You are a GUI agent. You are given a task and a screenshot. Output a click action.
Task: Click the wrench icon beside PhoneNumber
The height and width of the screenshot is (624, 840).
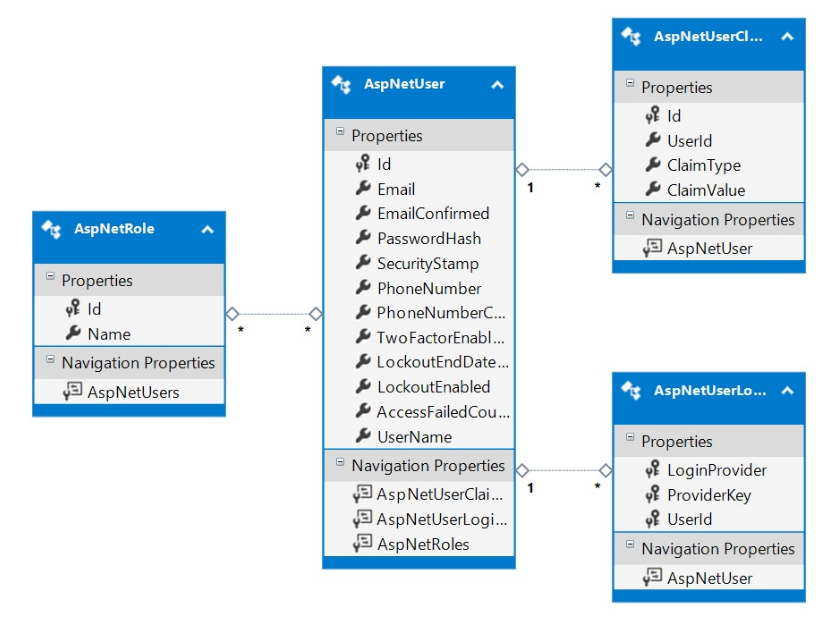tap(363, 288)
